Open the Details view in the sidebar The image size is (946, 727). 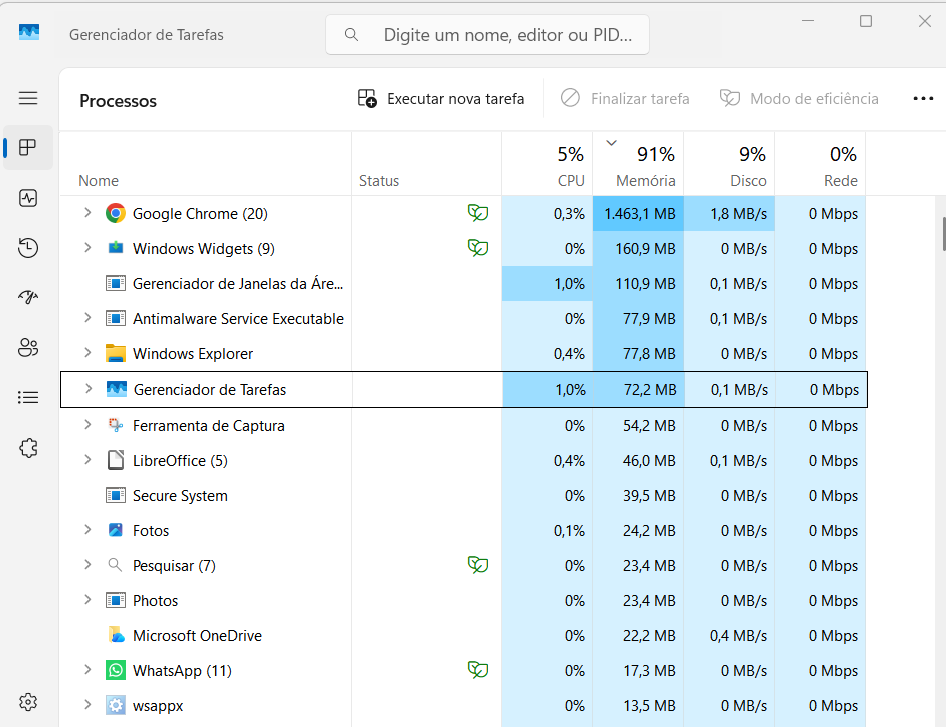tap(28, 397)
